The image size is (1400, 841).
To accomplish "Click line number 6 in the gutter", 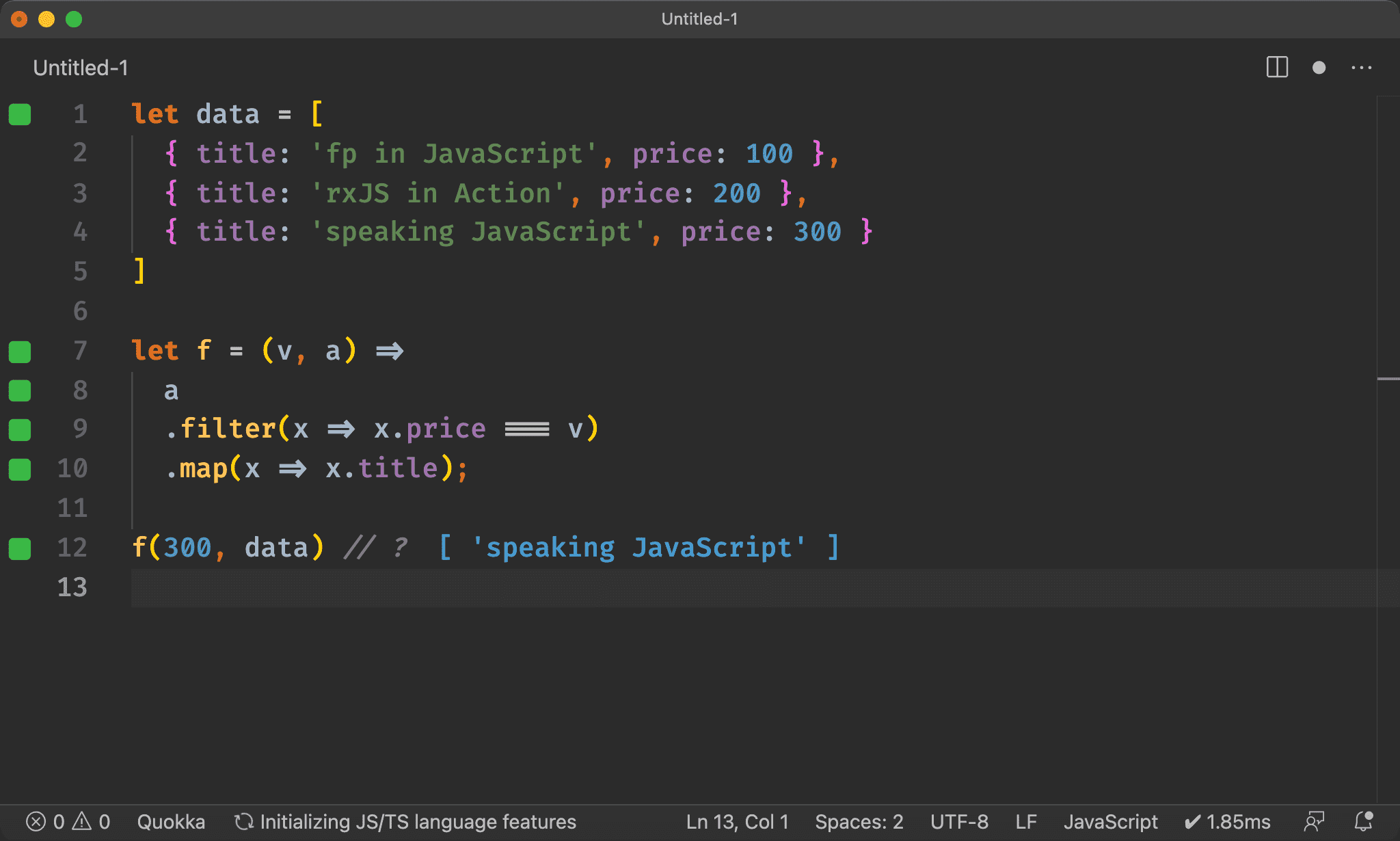I will coord(81,311).
